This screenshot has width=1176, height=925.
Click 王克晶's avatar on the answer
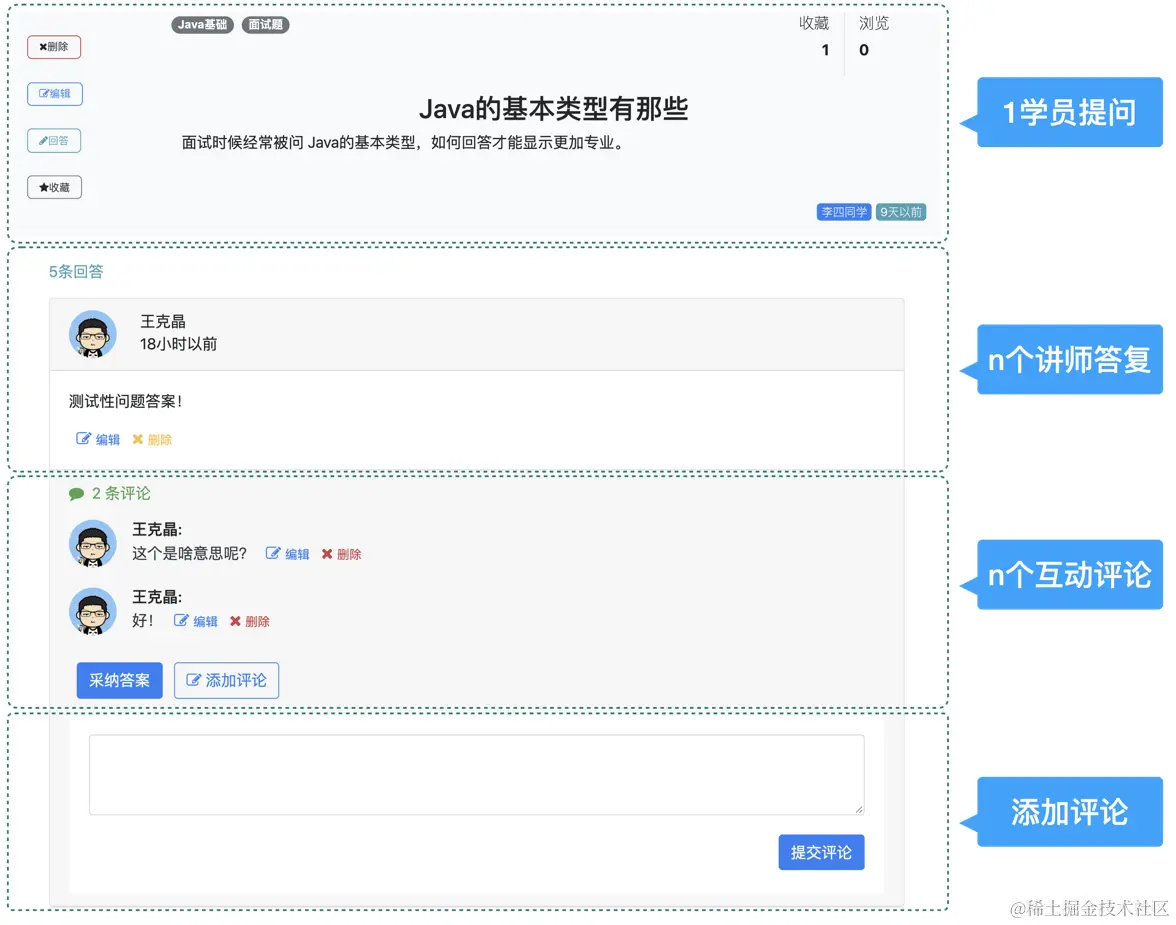[x=92, y=333]
